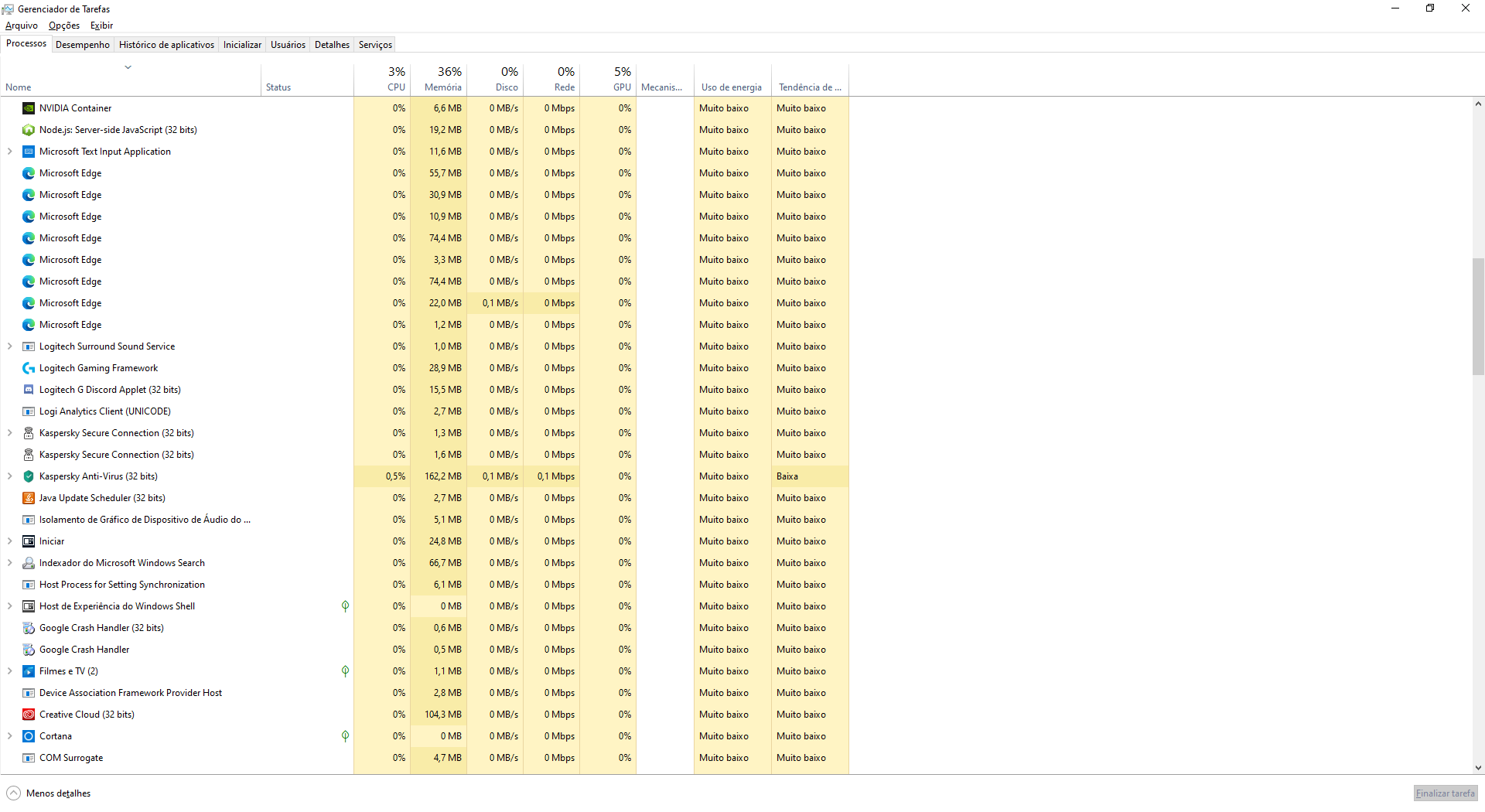The image size is (1485, 812).
Task: Click the Host Process for Setting Synchronization icon
Action: point(29,585)
